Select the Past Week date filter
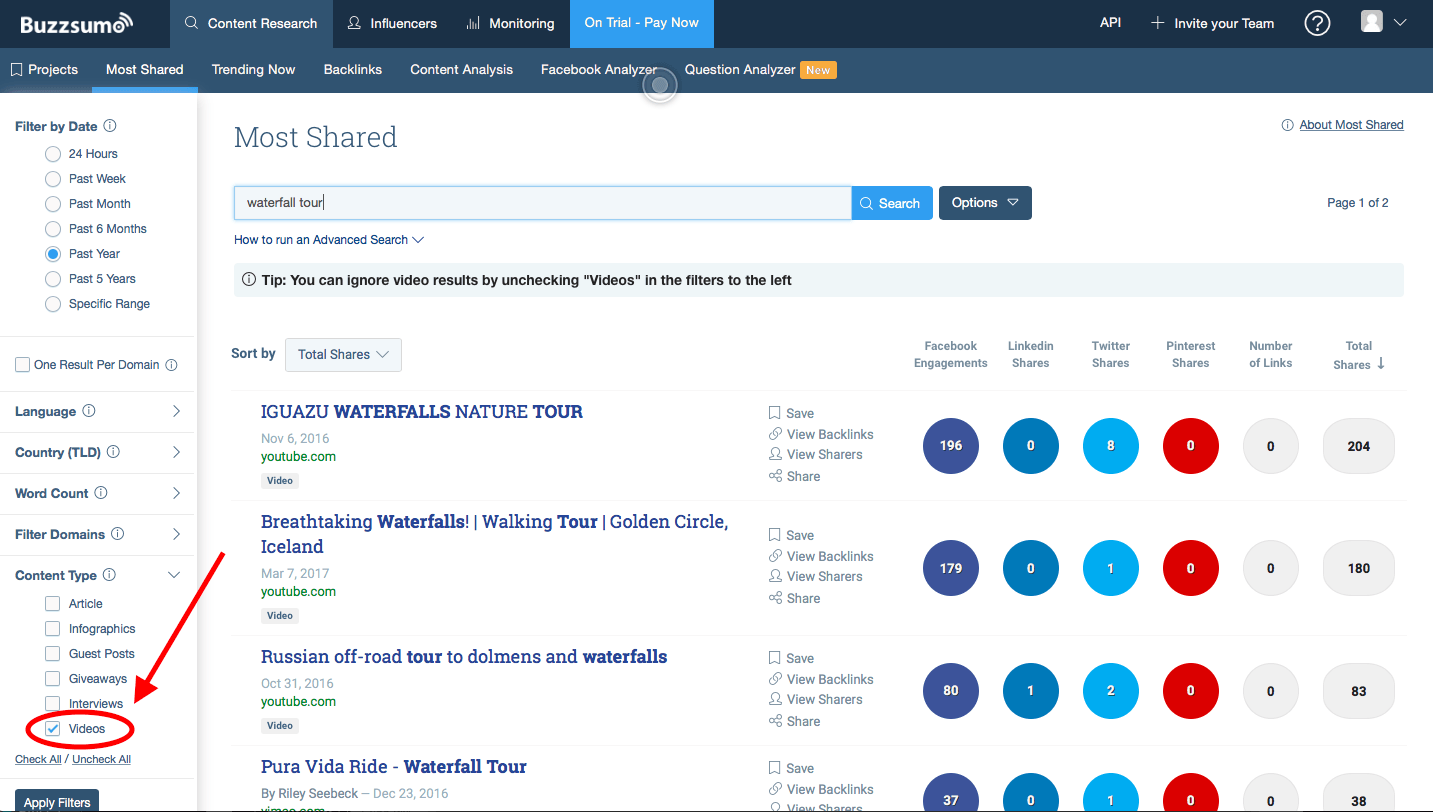1433x812 pixels. click(x=53, y=179)
